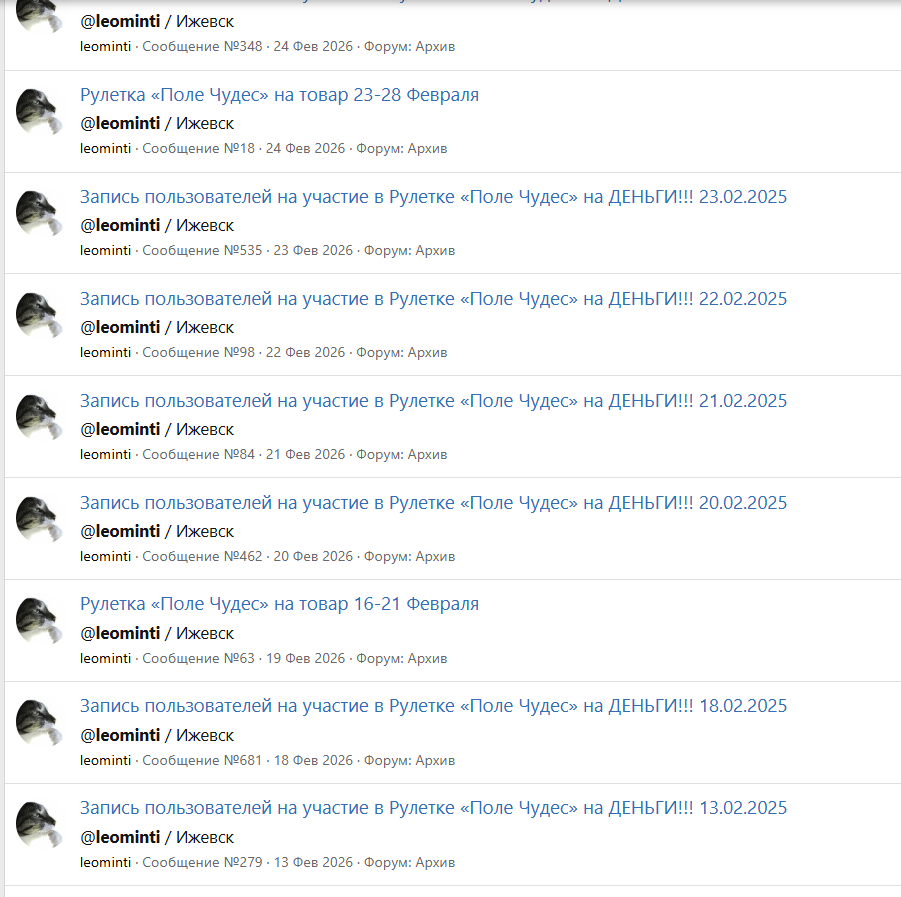Open thread Запись пользователей dated 22.02.2025

click(x=433, y=299)
